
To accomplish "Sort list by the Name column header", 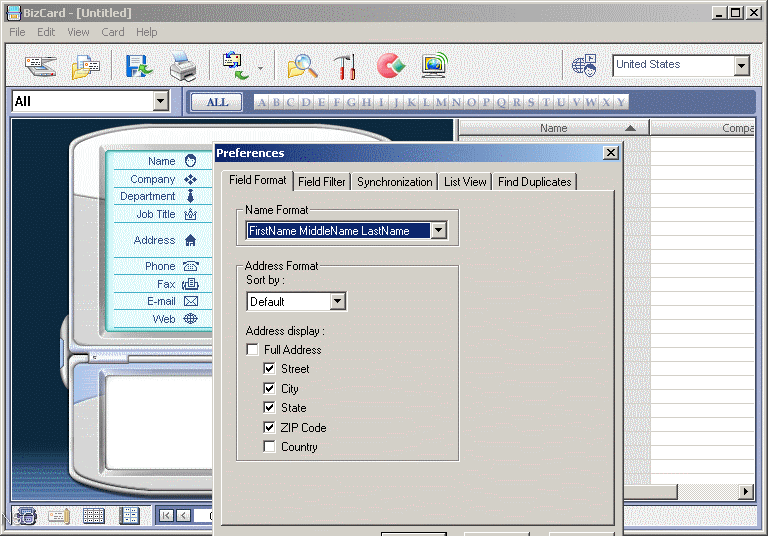I will tap(553, 128).
